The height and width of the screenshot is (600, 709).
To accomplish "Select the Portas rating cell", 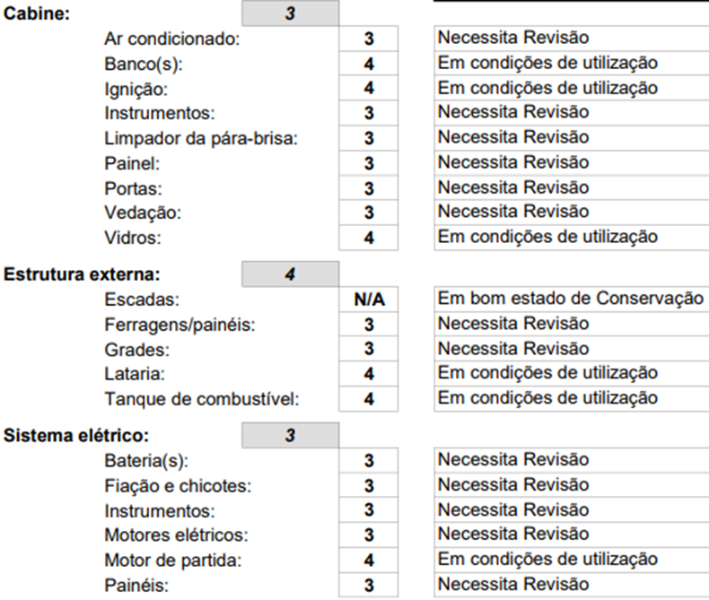I will click(x=369, y=187).
